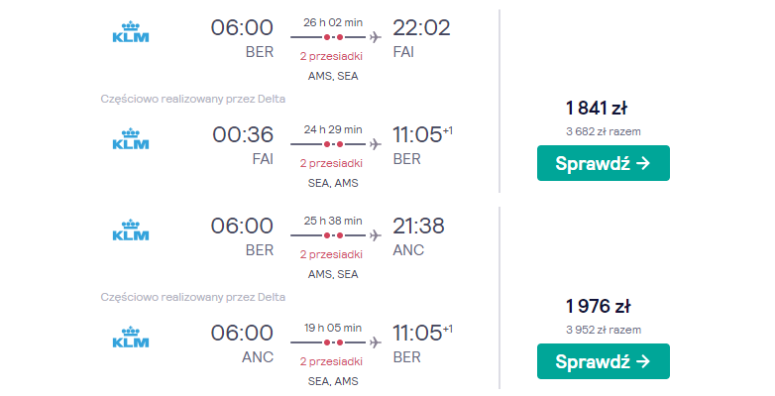Click the plane icon on the 24 h 29 min route
775x396 pixels.
coord(375,144)
